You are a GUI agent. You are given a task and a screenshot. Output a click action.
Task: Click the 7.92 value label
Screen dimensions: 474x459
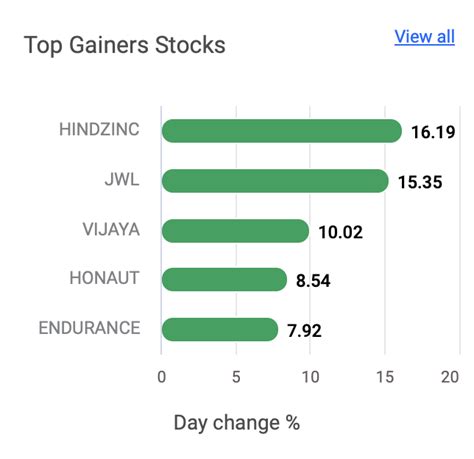pos(304,331)
